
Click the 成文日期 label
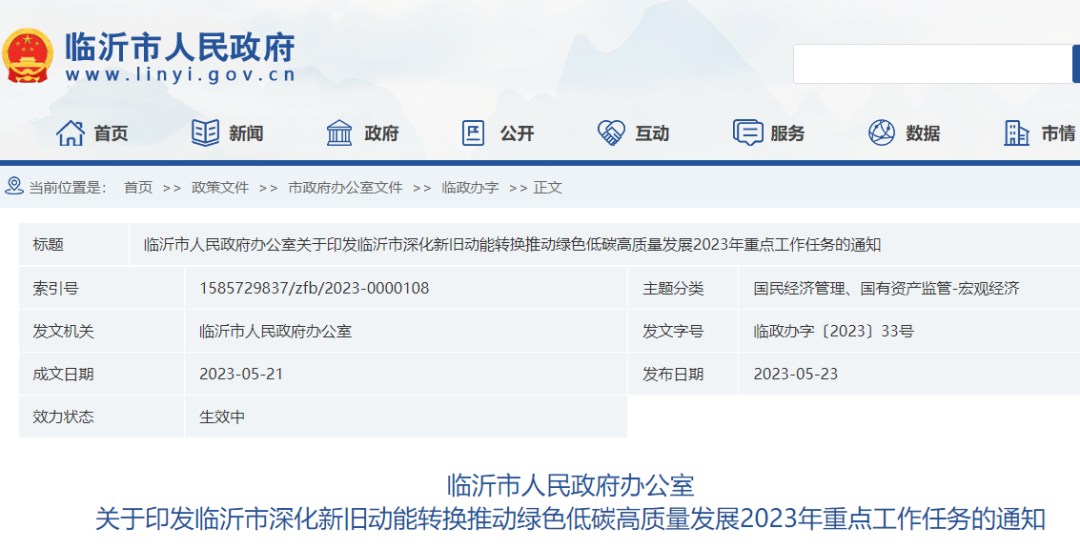click(63, 374)
